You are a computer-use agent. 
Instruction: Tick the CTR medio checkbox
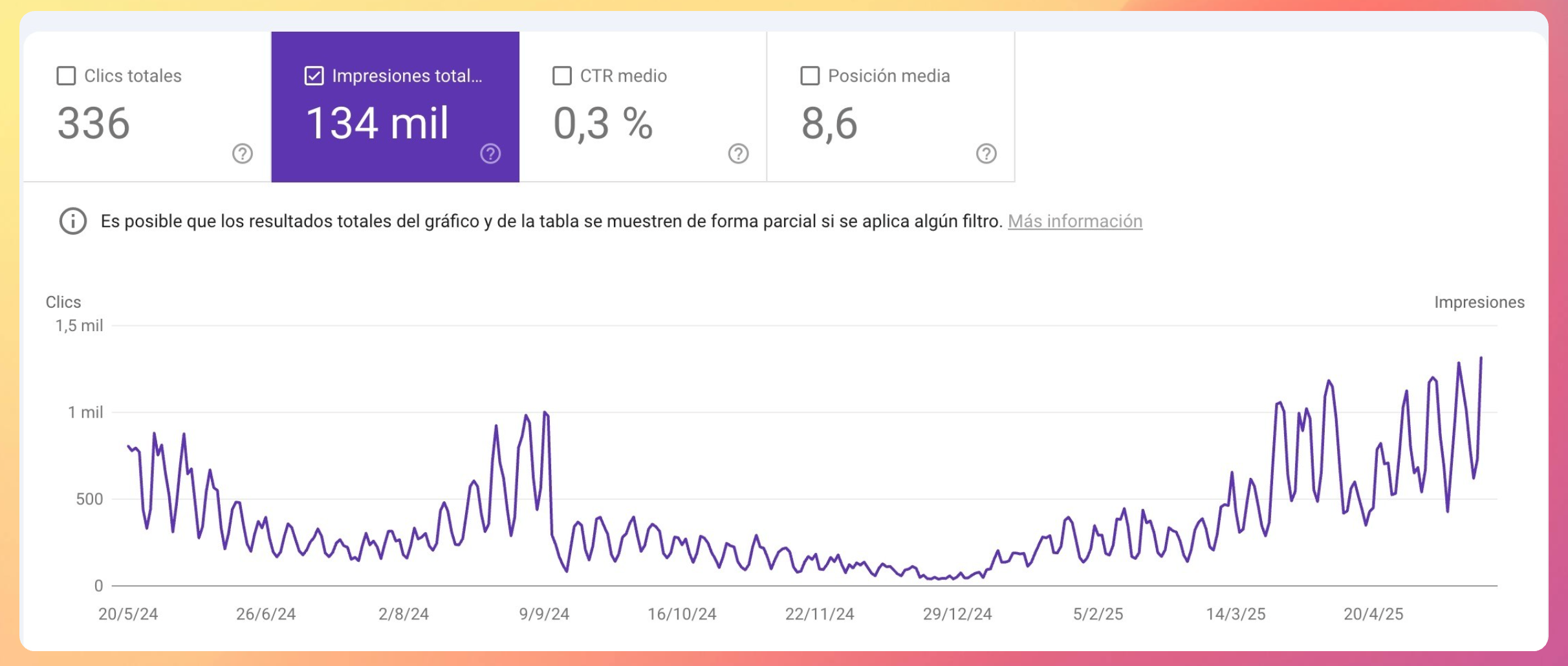click(562, 76)
